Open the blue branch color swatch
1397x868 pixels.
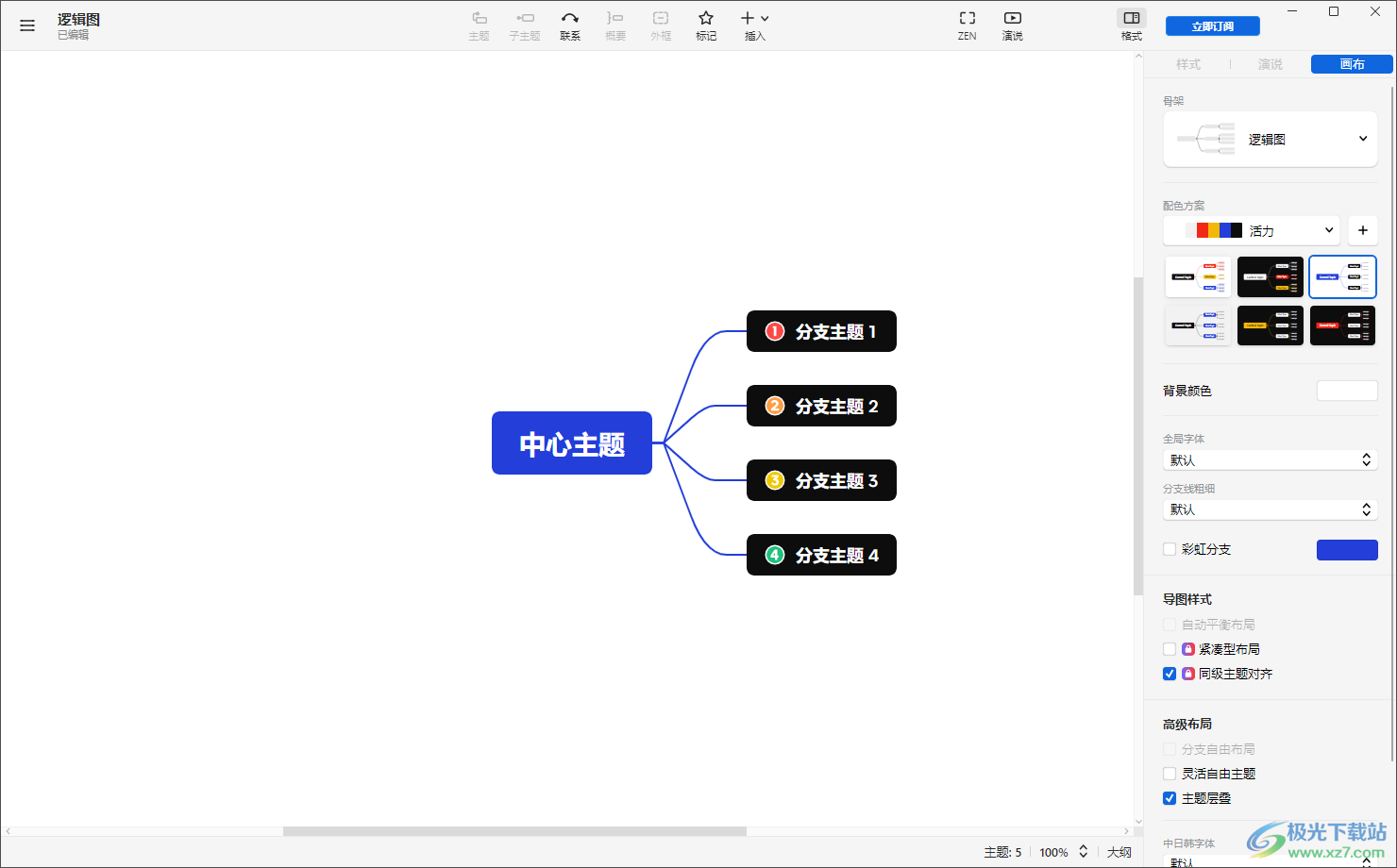click(1347, 549)
